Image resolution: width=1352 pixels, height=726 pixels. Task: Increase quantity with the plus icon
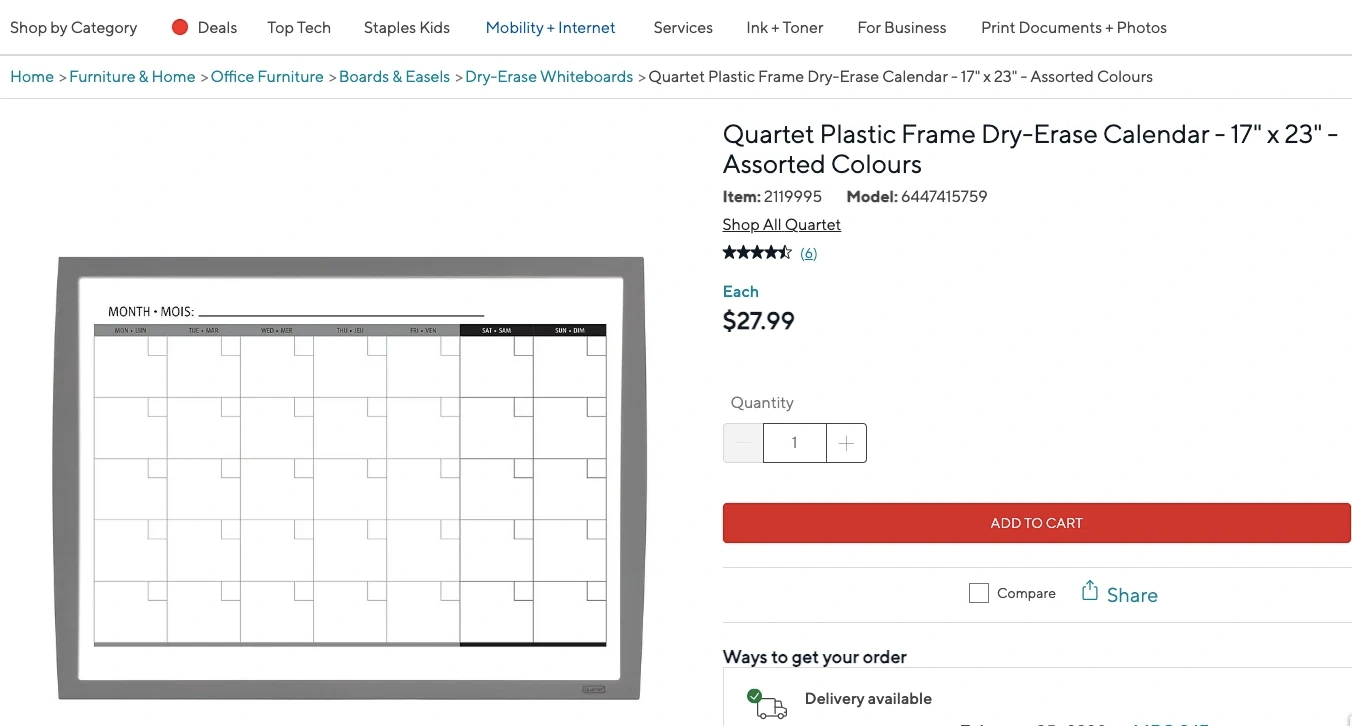coord(846,443)
